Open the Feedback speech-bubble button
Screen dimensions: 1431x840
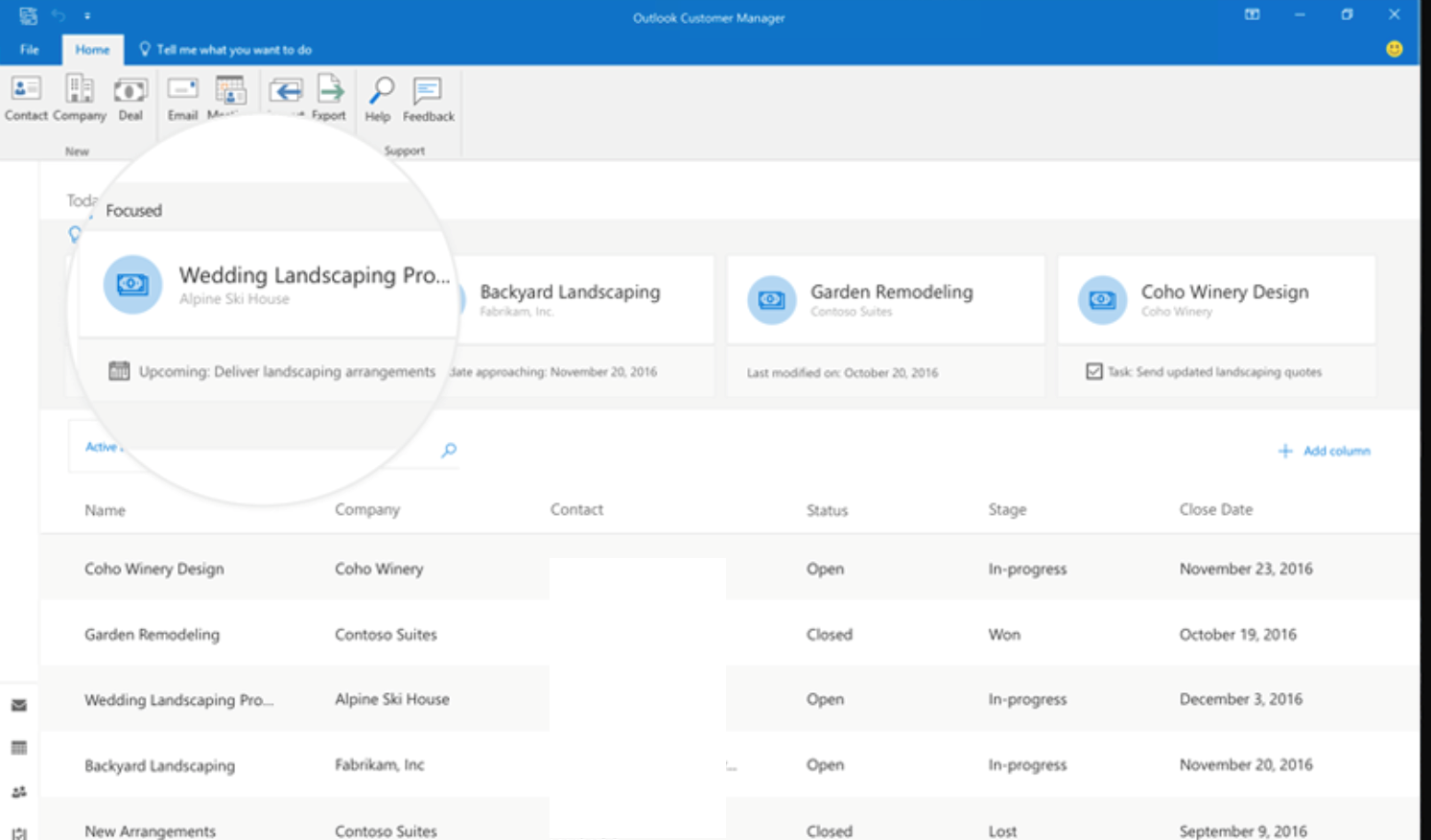coord(429,99)
